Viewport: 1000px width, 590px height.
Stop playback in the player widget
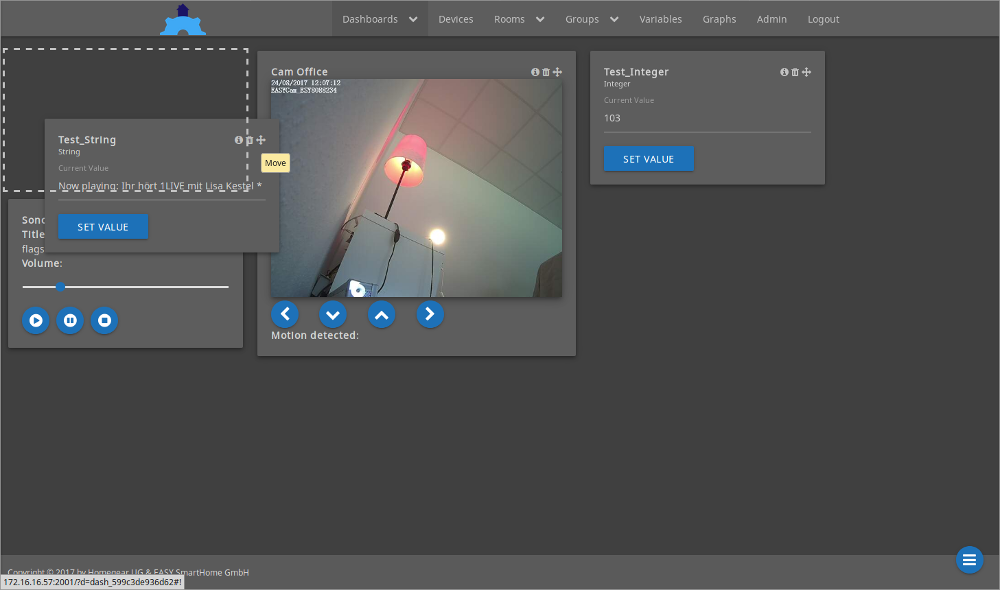coord(105,321)
